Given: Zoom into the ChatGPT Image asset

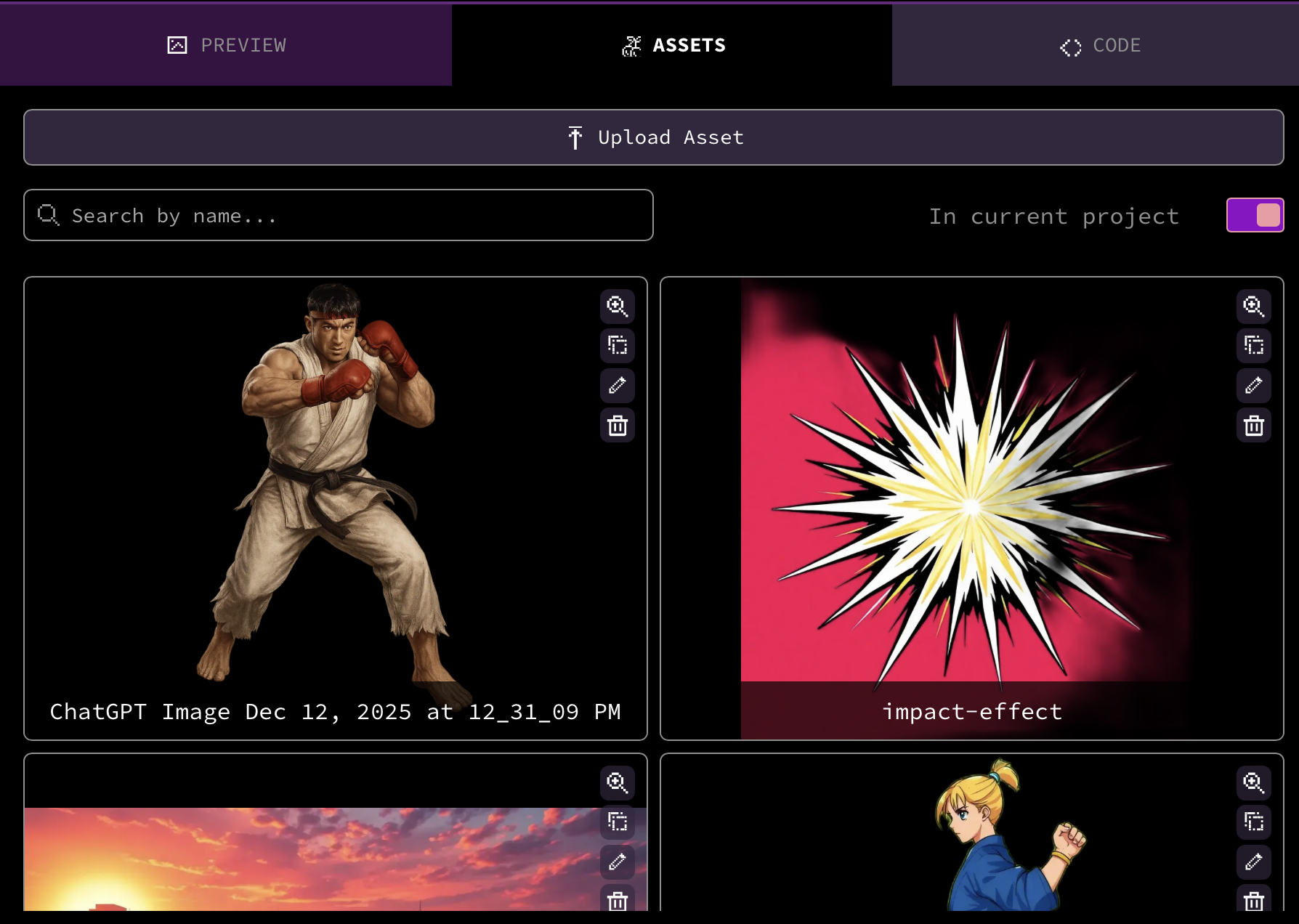Looking at the screenshot, I should coord(618,306).
